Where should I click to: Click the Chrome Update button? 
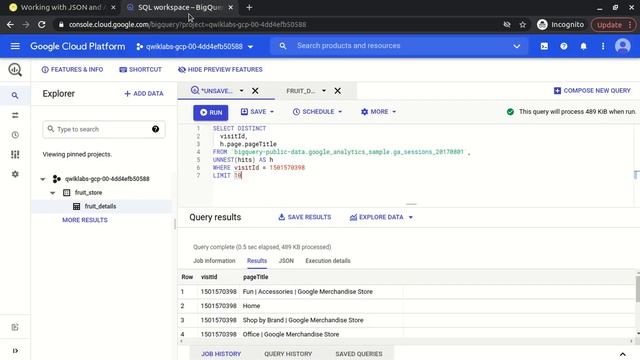point(613,24)
